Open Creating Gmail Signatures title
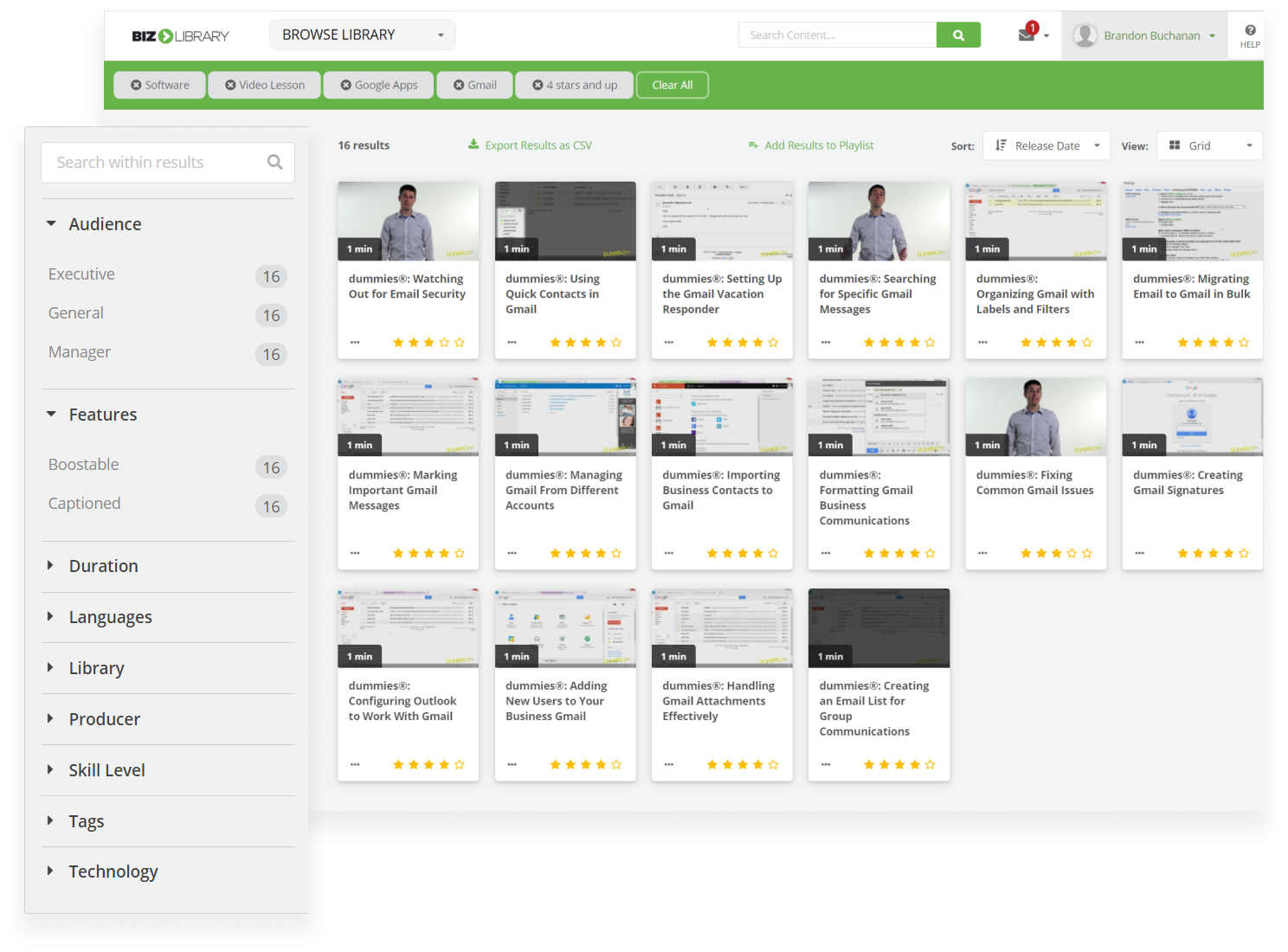 (1188, 483)
